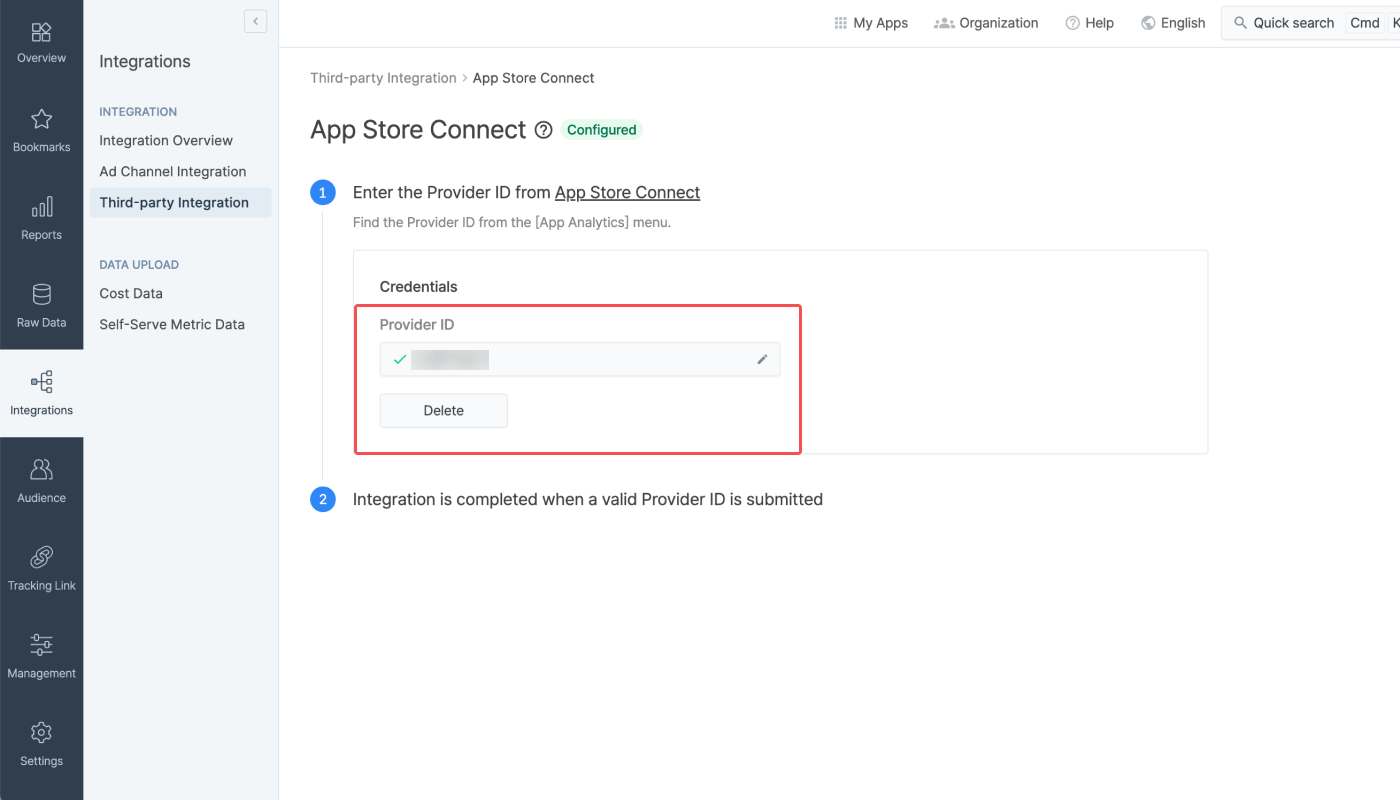Open Bookmarks star icon
Screen dimensions: 1400x800
41,119
